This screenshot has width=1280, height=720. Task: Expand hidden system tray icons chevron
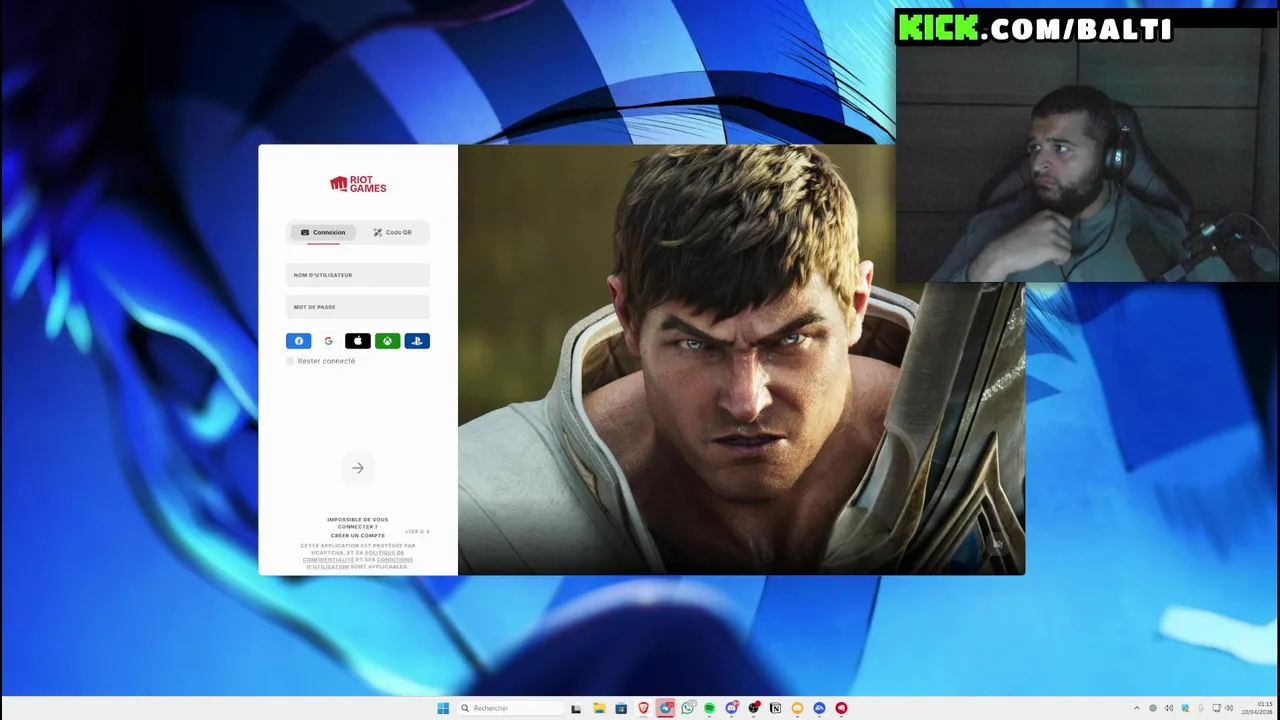pyautogui.click(x=1136, y=708)
